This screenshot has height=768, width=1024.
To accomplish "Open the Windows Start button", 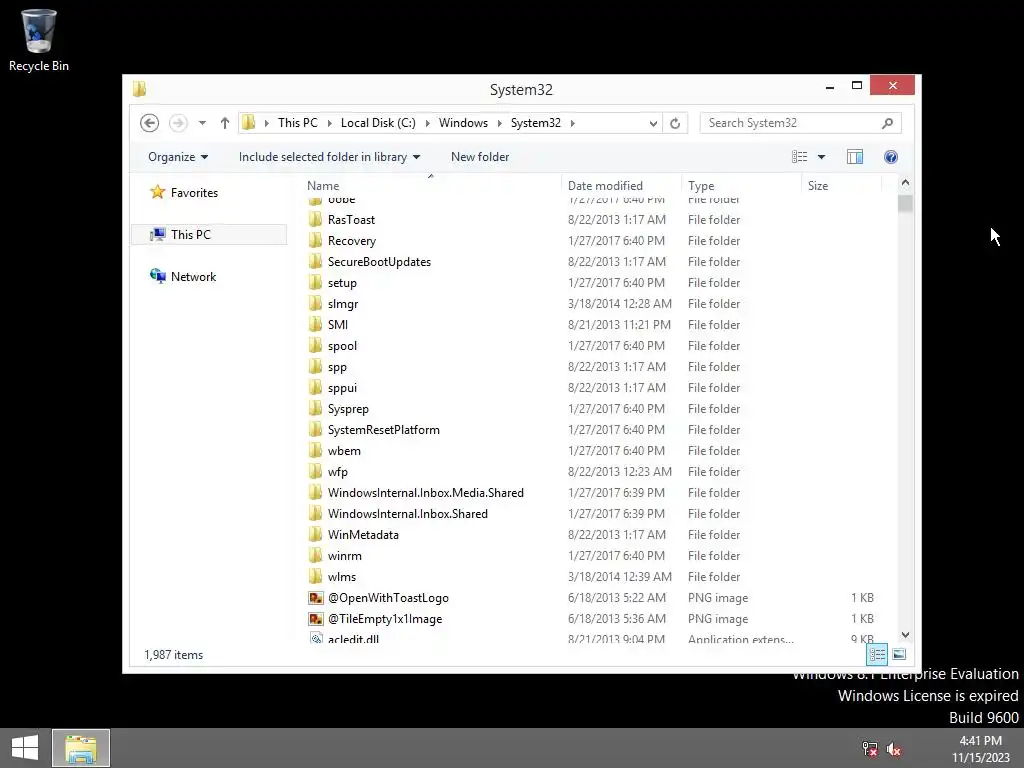I will pos(25,748).
